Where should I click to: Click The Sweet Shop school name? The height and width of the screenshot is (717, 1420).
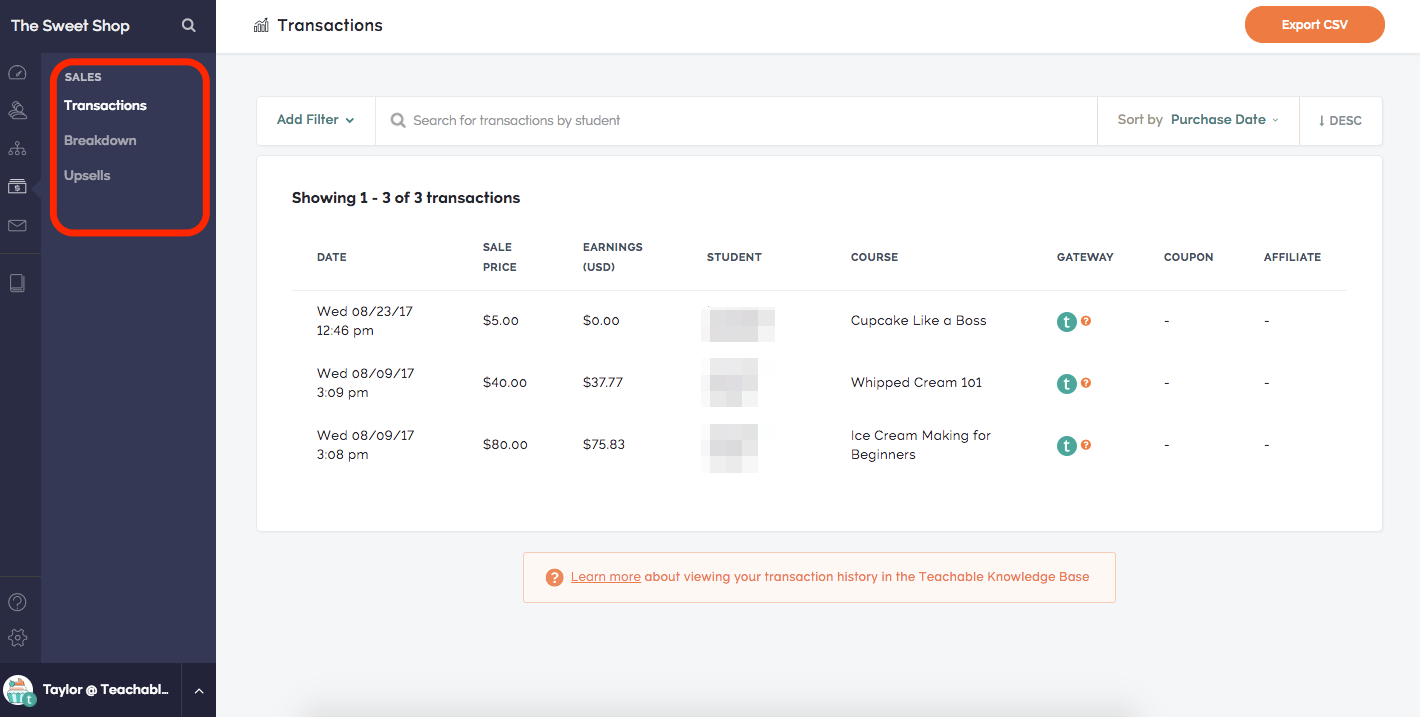tap(70, 26)
